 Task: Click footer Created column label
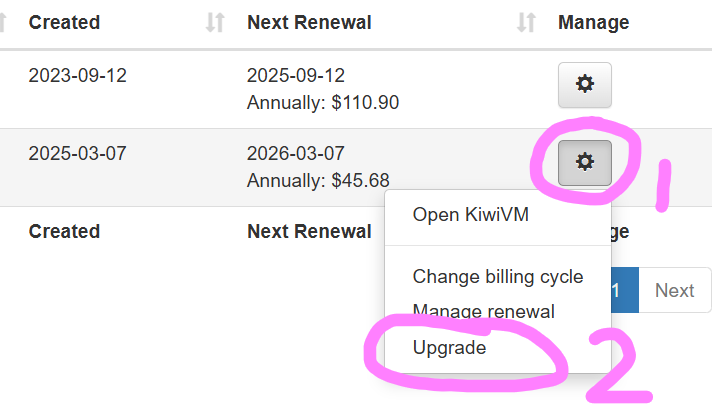click(64, 231)
